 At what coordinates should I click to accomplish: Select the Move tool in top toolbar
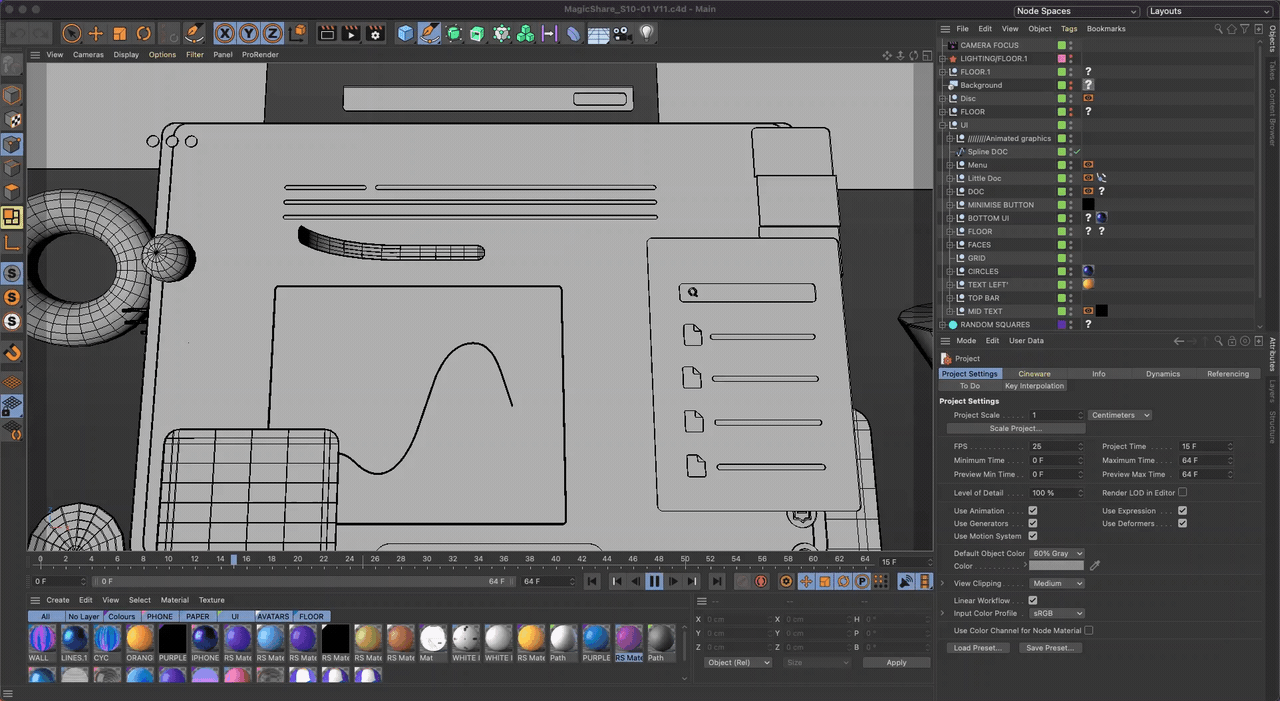(96, 34)
